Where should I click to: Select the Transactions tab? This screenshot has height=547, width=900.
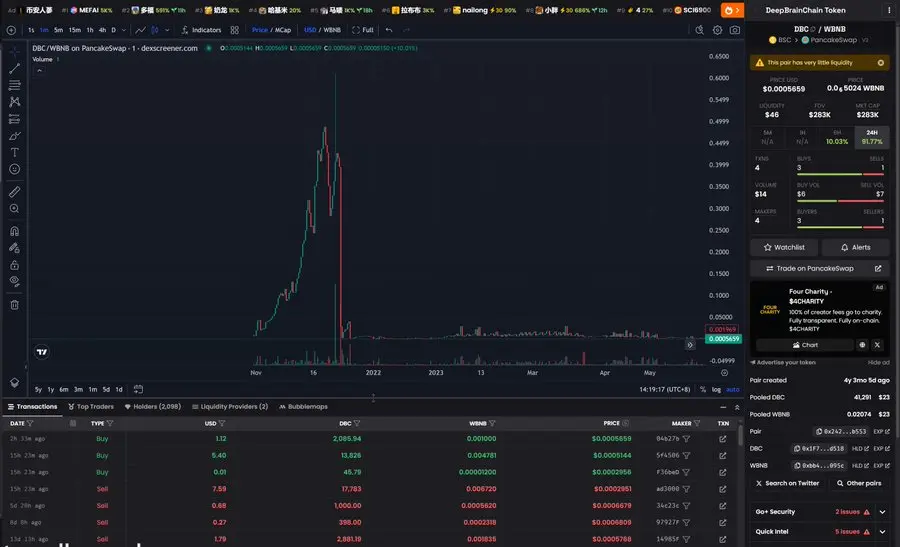32,406
